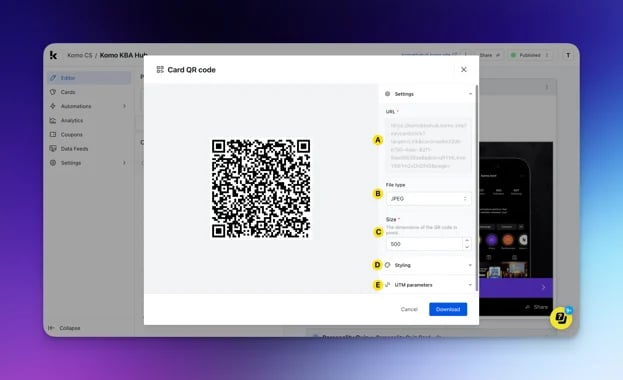Click the Coupons icon in sidebar

click(x=53, y=134)
